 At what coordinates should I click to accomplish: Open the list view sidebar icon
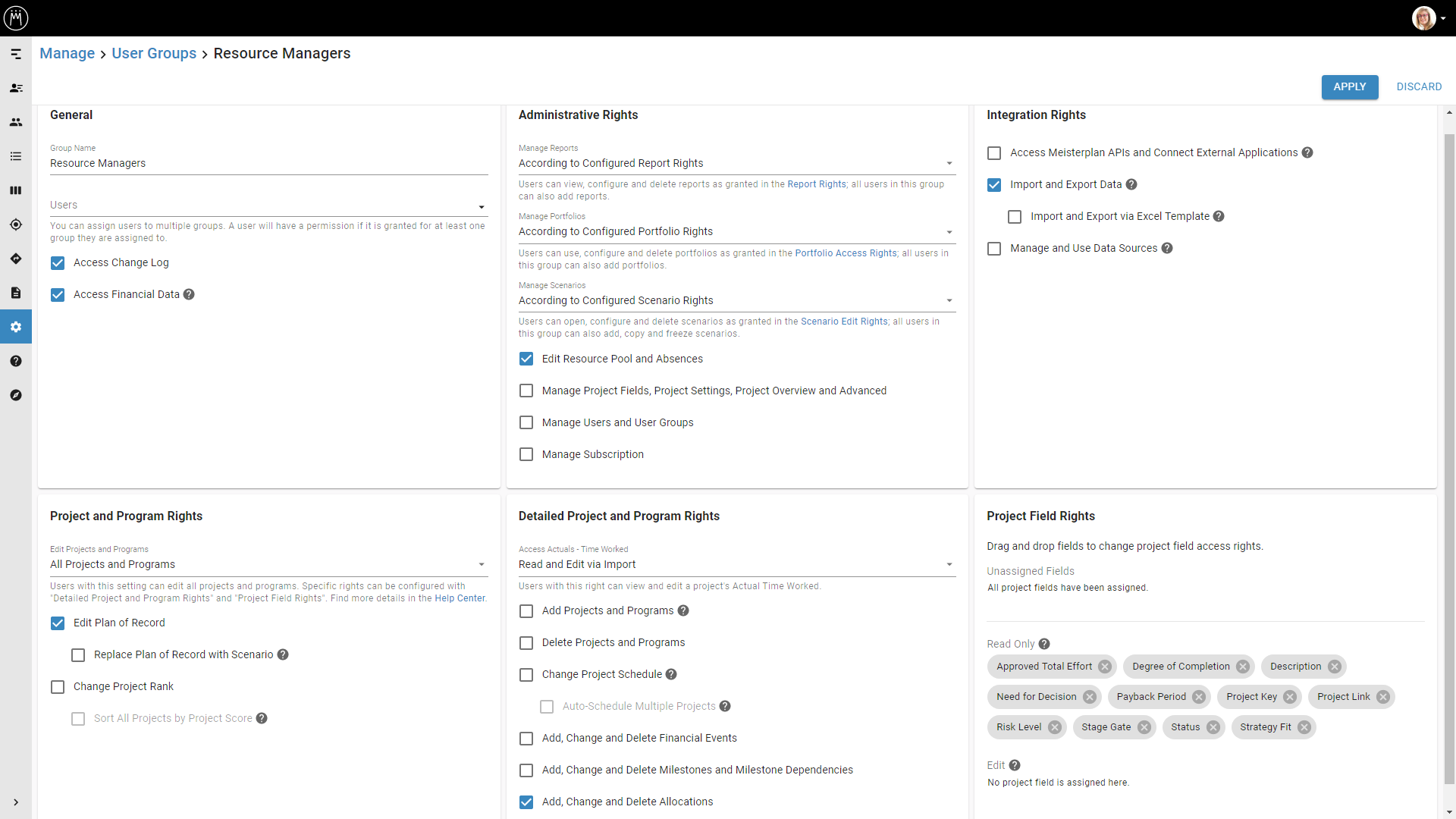(15, 156)
